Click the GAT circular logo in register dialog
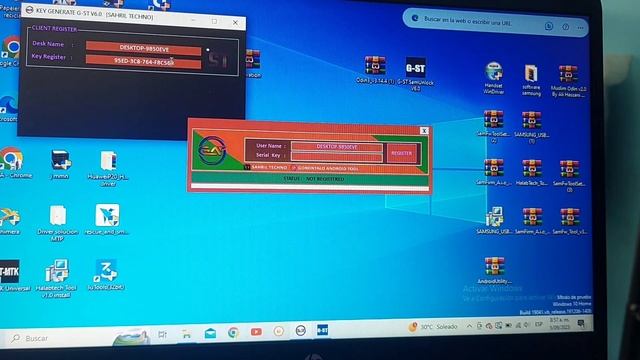Viewport: 640px width, 360px height. (212, 150)
